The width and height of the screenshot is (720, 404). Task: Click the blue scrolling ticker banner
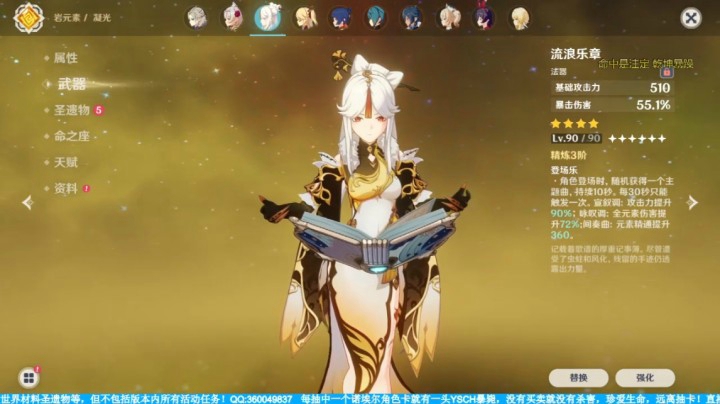(360, 398)
